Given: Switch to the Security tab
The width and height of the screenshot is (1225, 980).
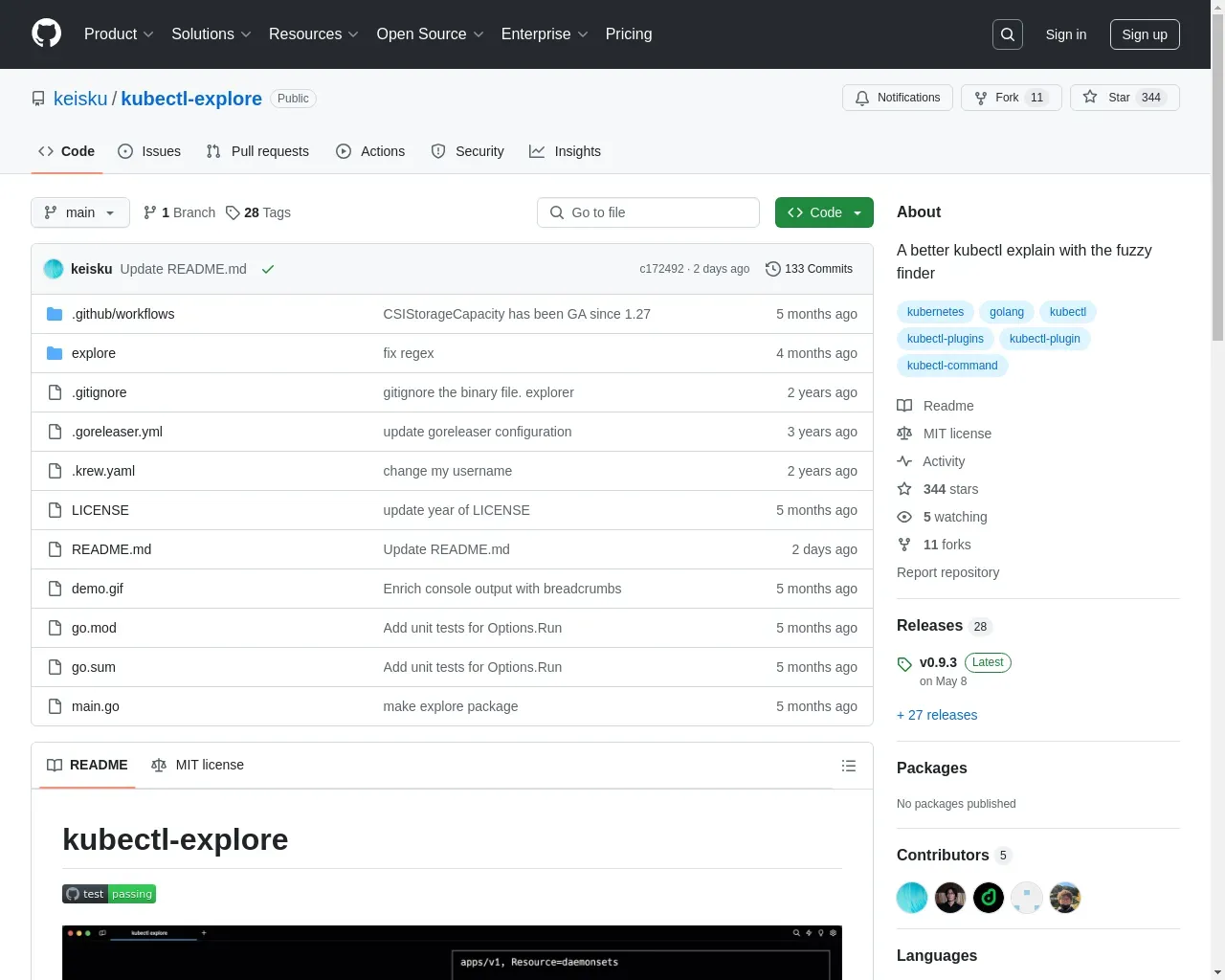Looking at the screenshot, I should tap(467, 151).
